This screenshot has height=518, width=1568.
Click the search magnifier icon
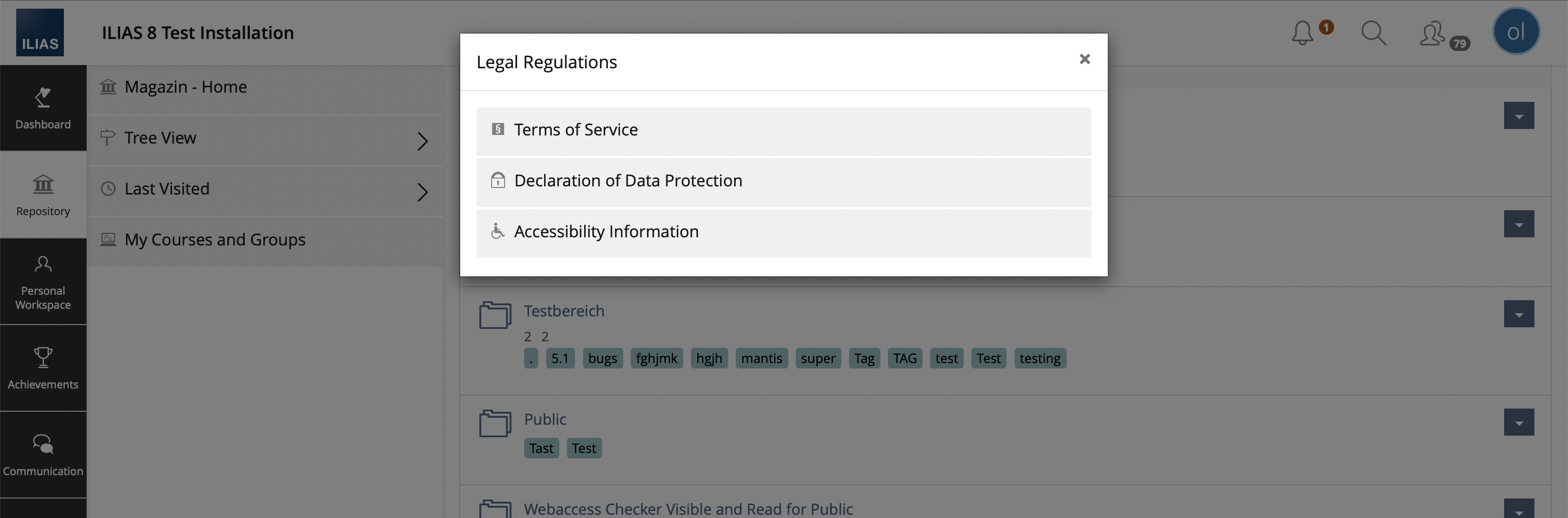1373,33
